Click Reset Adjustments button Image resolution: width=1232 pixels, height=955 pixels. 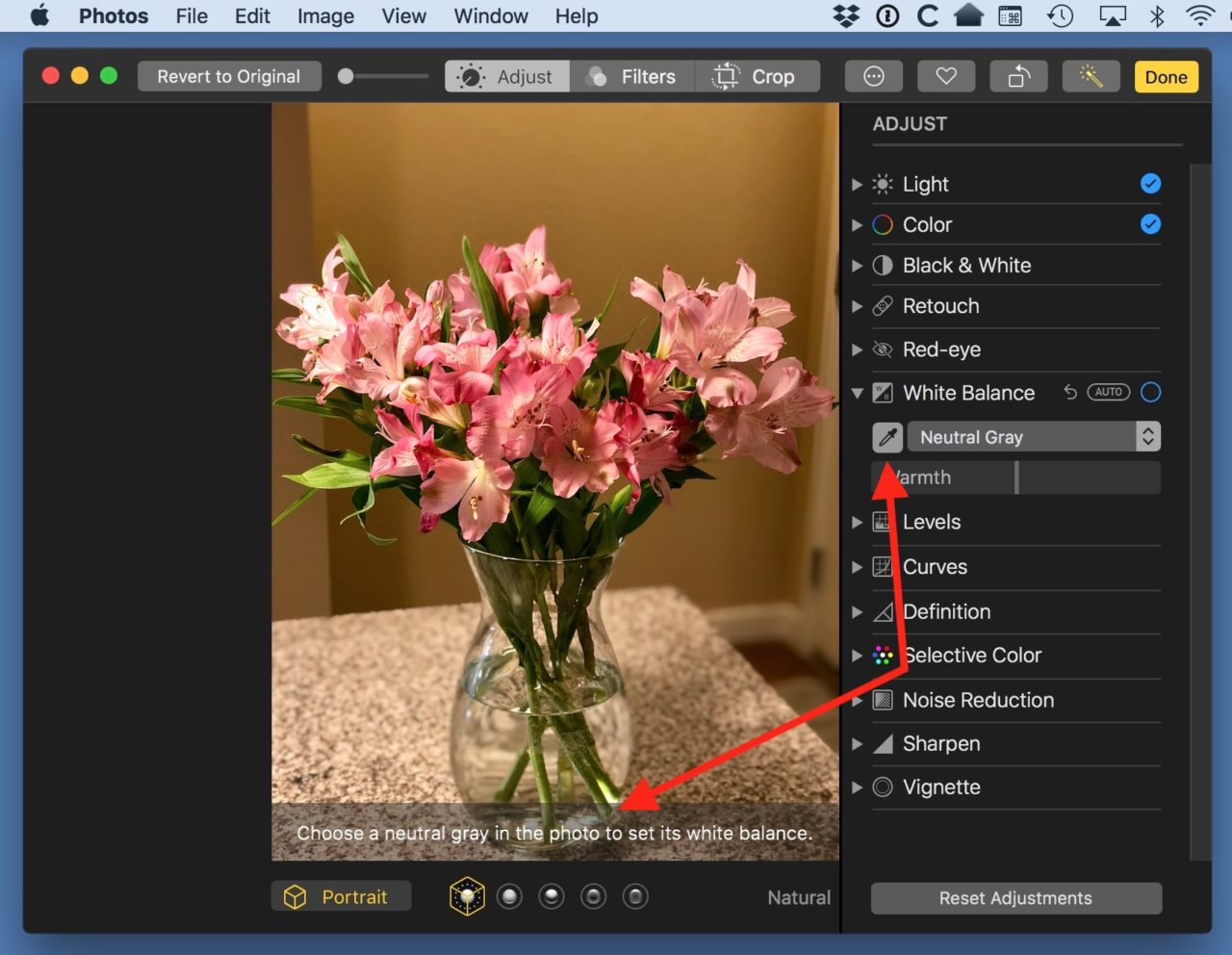pyautogui.click(x=1016, y=898)
